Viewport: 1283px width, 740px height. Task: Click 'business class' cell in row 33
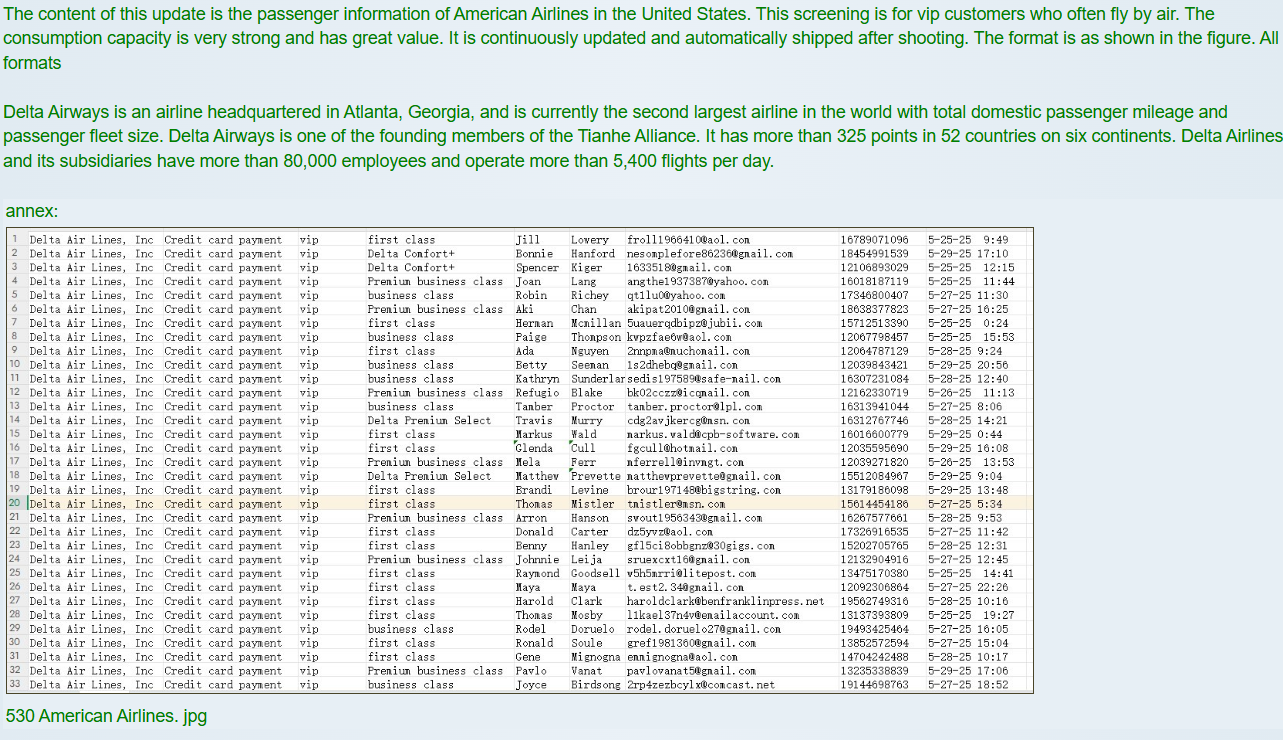(x=410, y=685)
